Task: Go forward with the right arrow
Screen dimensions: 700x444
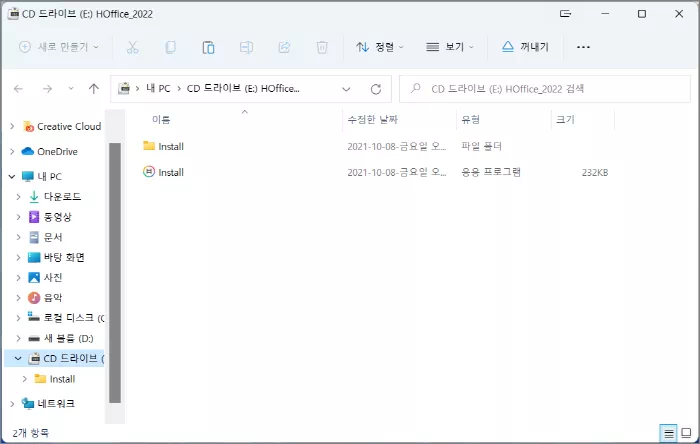Action: coord(47,89)
